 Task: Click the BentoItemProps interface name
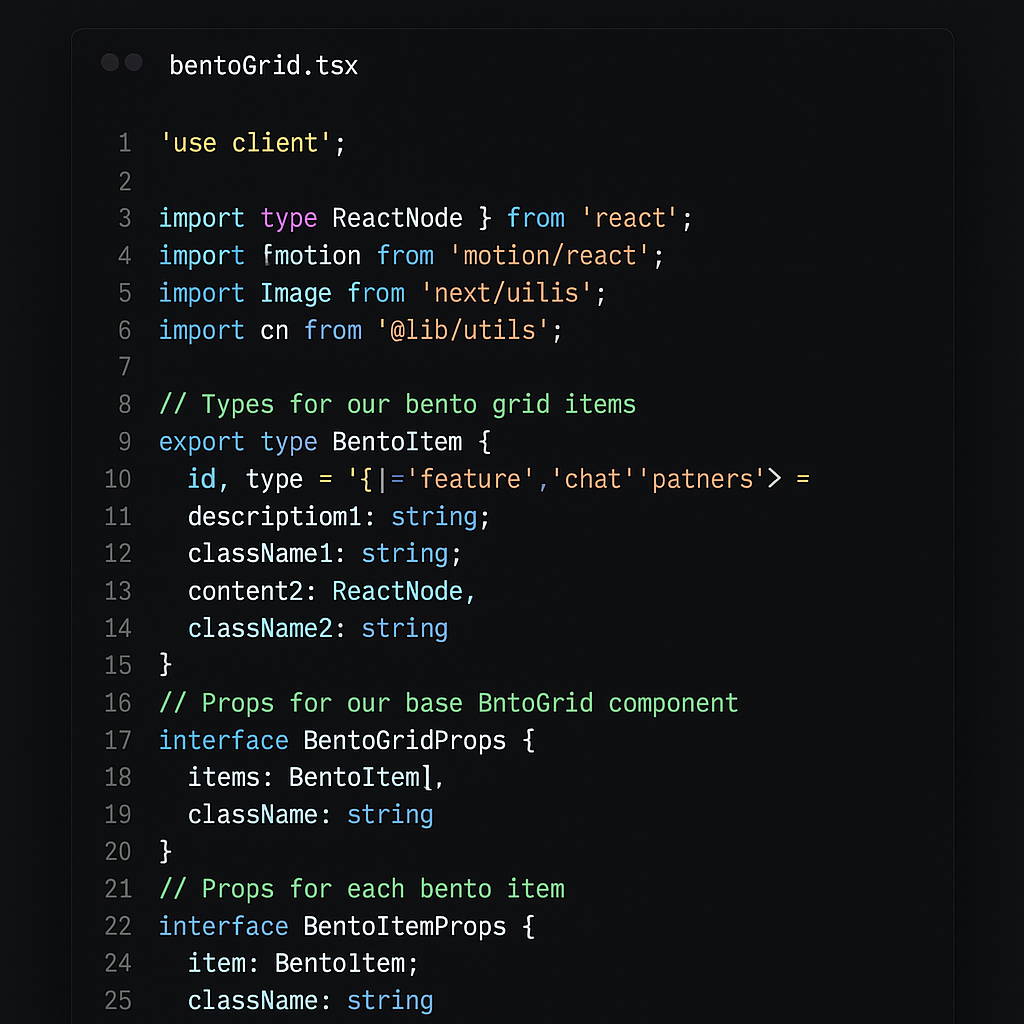(404, 926)
